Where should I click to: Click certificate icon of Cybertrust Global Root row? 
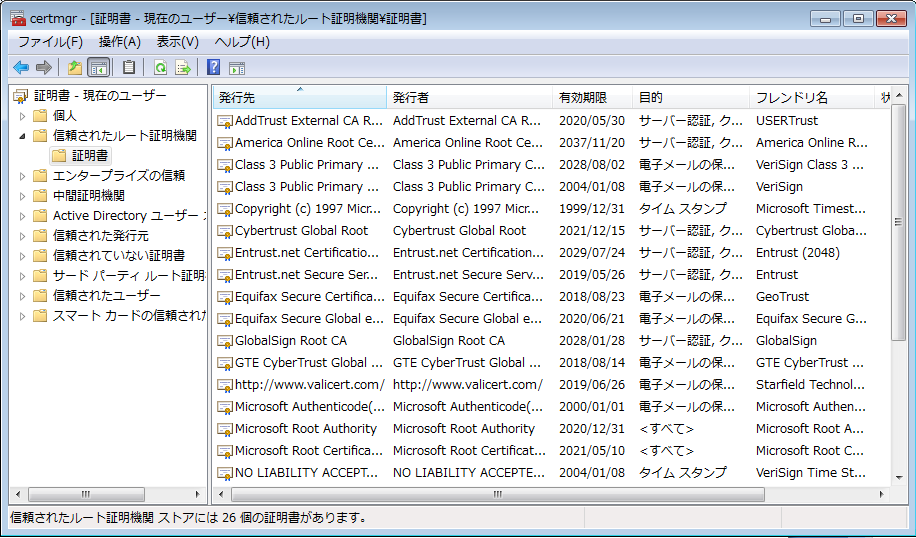(225, 231)
